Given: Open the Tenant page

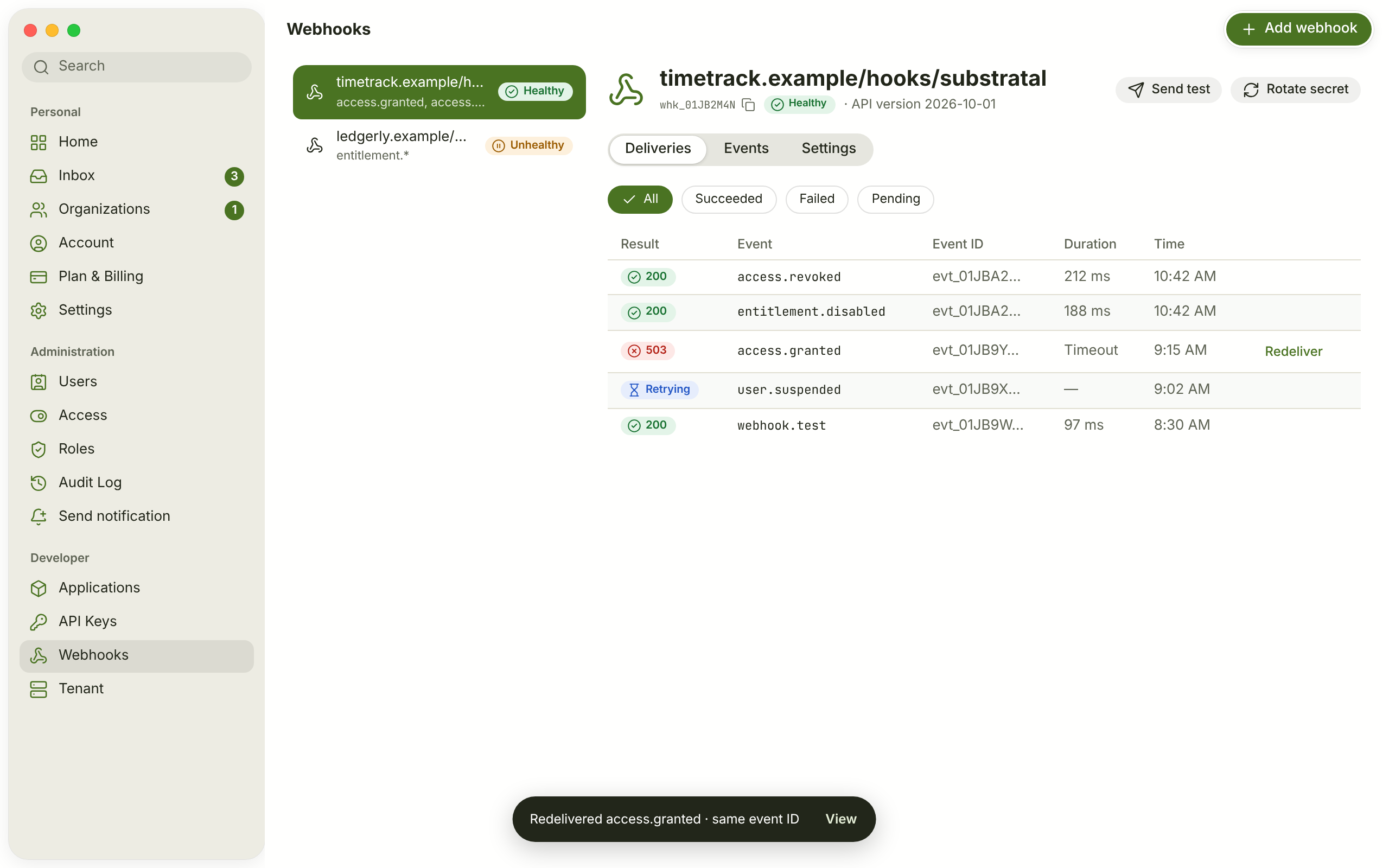Looking at the screenshot, I should point(136,688).
